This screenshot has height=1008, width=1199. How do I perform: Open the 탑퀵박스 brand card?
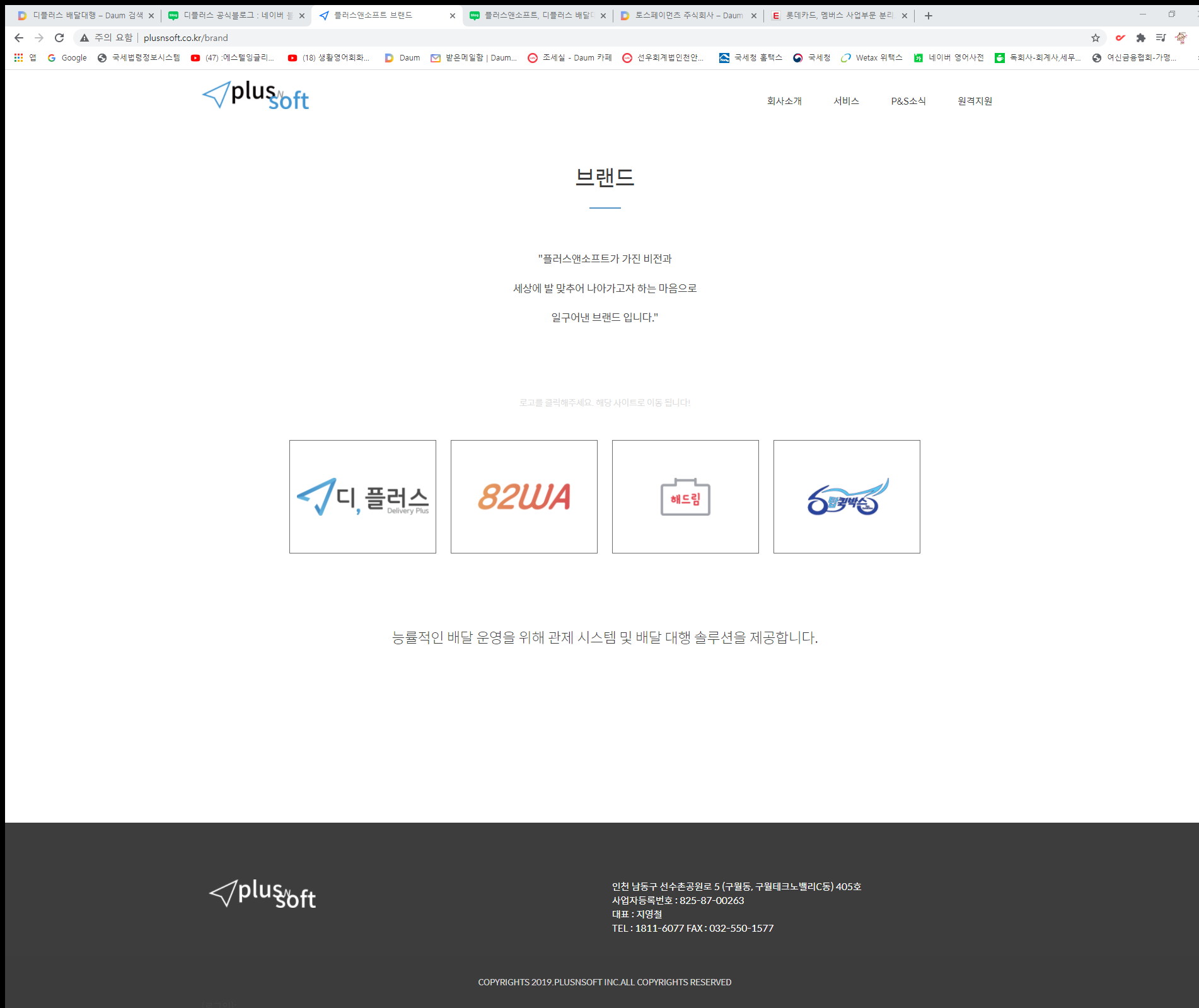847,497
